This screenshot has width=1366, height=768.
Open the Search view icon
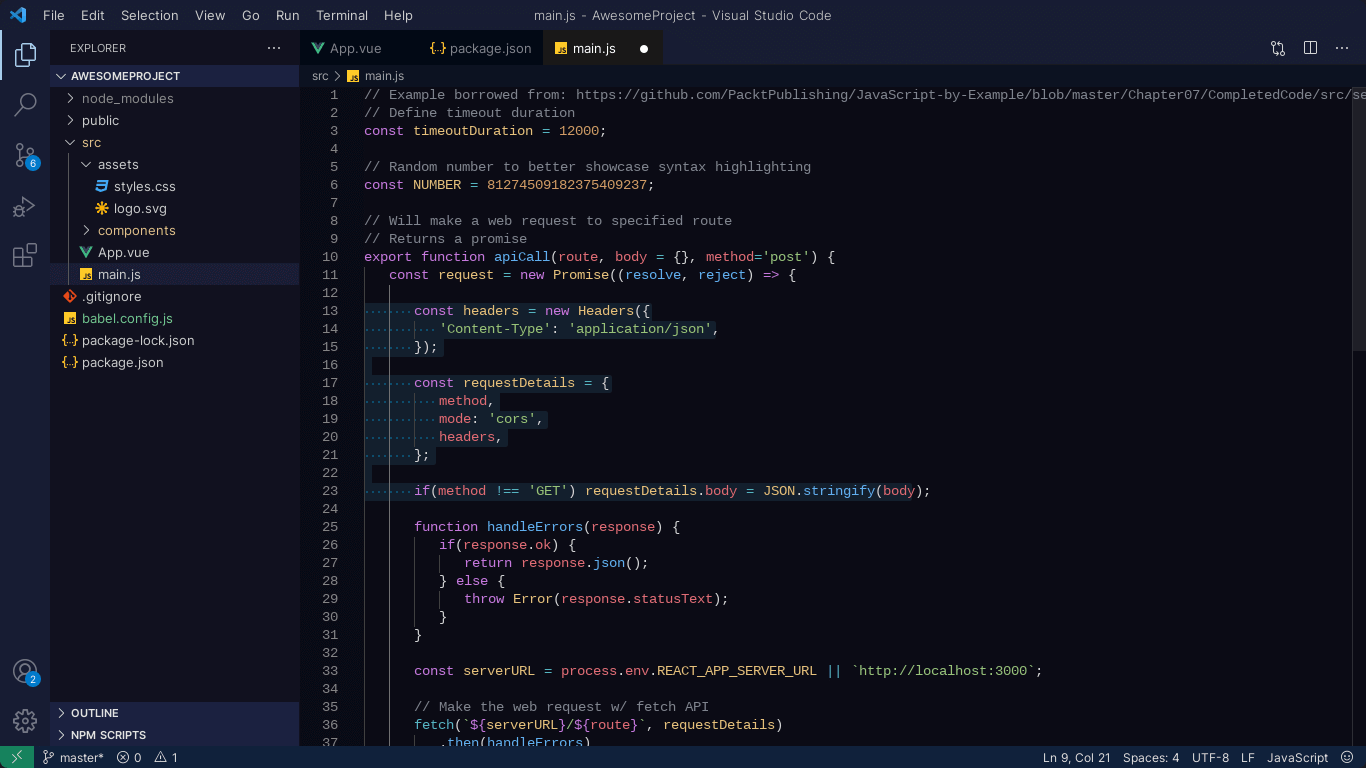(x=25, y=104)
